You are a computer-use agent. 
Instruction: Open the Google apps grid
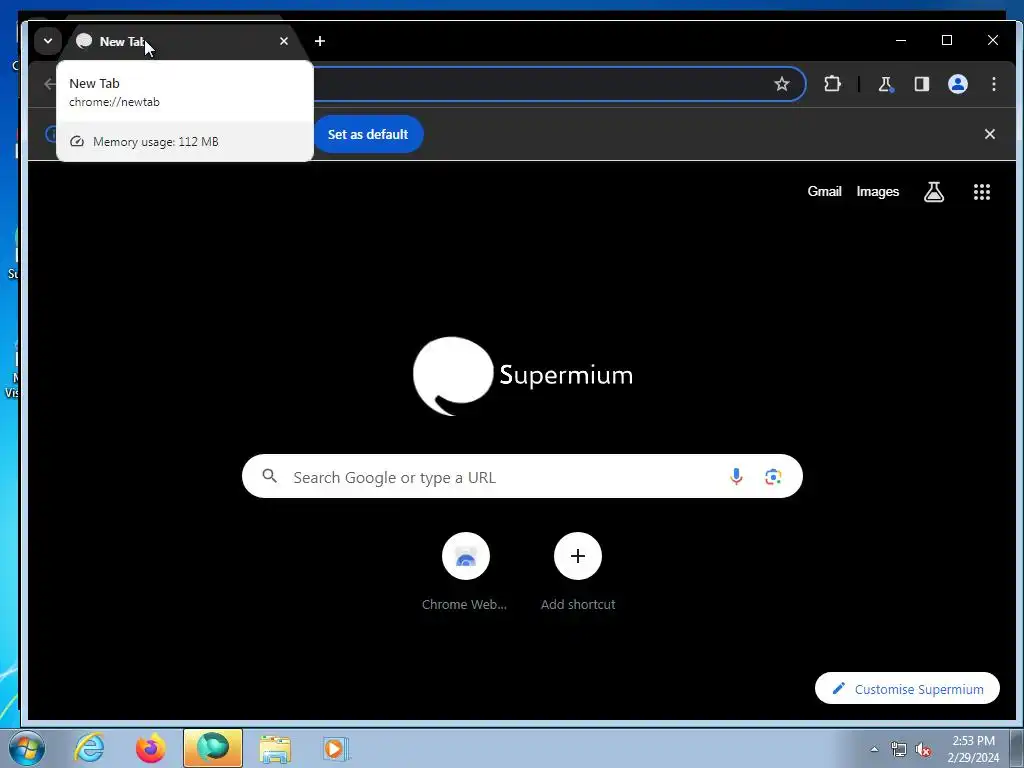(x=982, y=191)
